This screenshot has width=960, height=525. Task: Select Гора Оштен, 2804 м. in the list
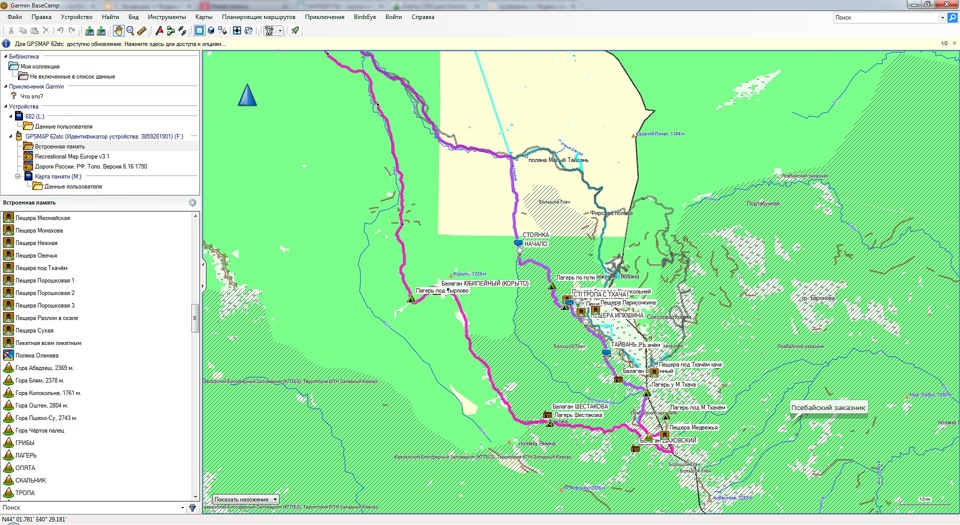coord(42,405)
